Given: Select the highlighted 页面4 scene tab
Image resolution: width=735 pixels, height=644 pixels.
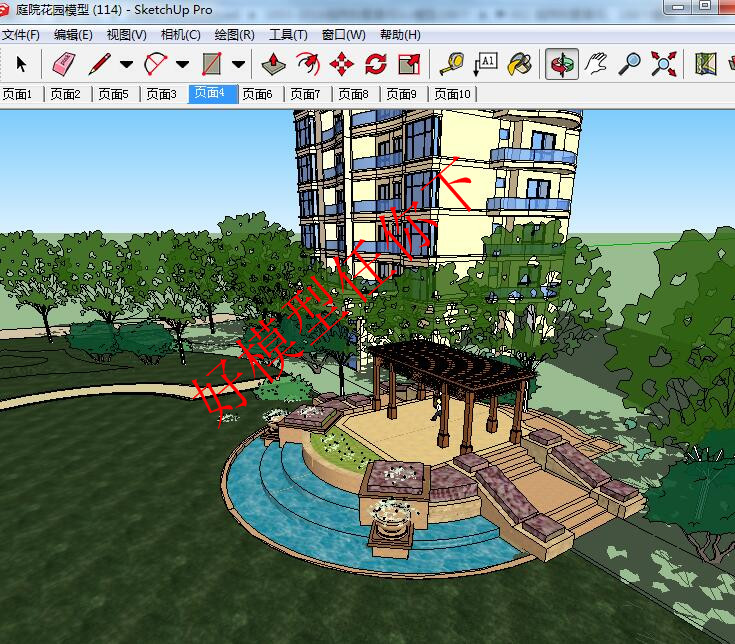Looking at the screenshot, I should (213, 94).
